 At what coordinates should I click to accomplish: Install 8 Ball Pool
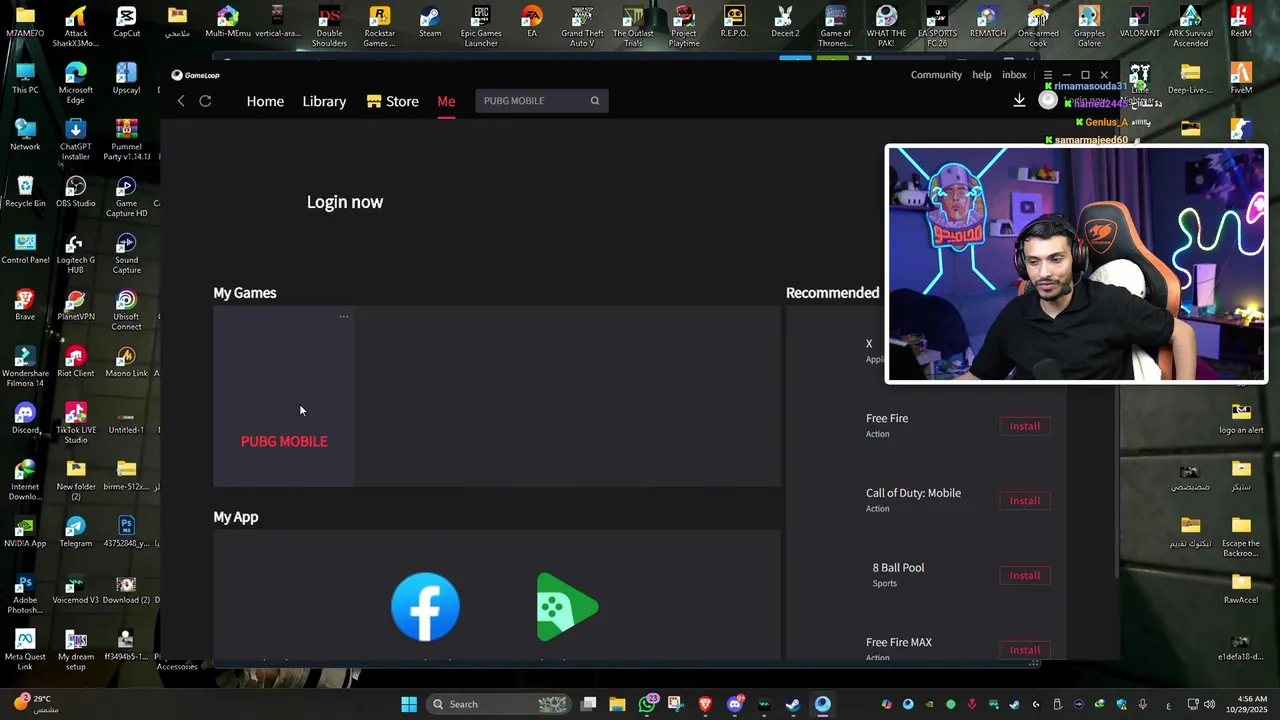[1025, 575]
